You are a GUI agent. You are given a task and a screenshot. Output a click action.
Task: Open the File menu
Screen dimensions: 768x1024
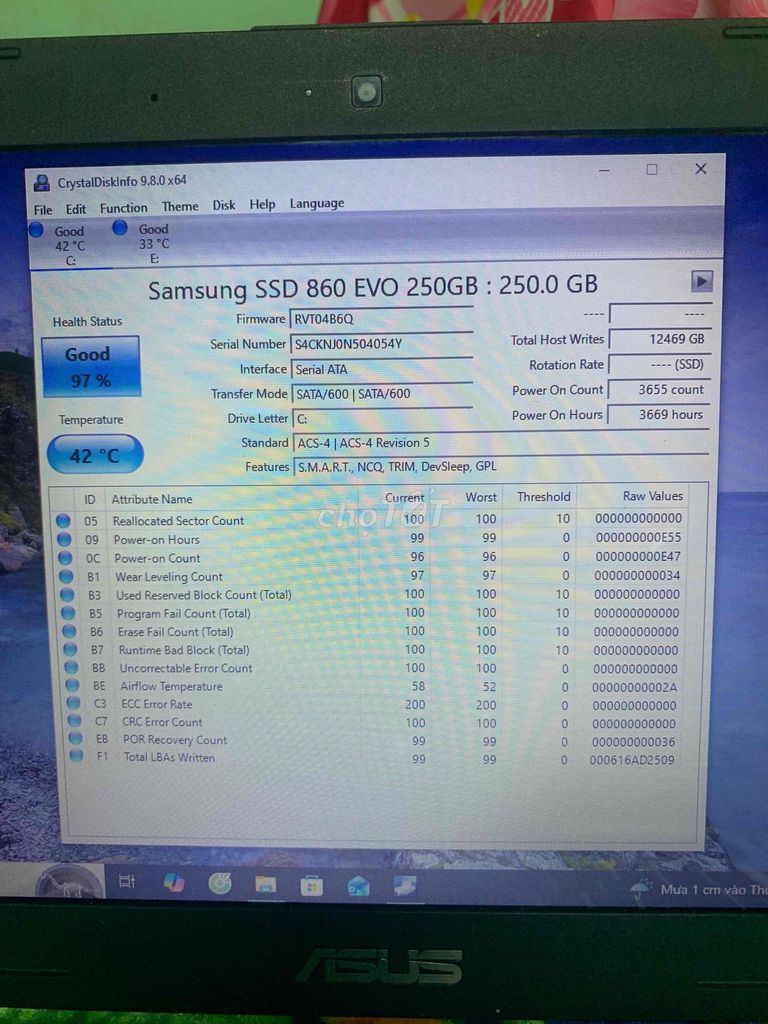click(42, 210)
